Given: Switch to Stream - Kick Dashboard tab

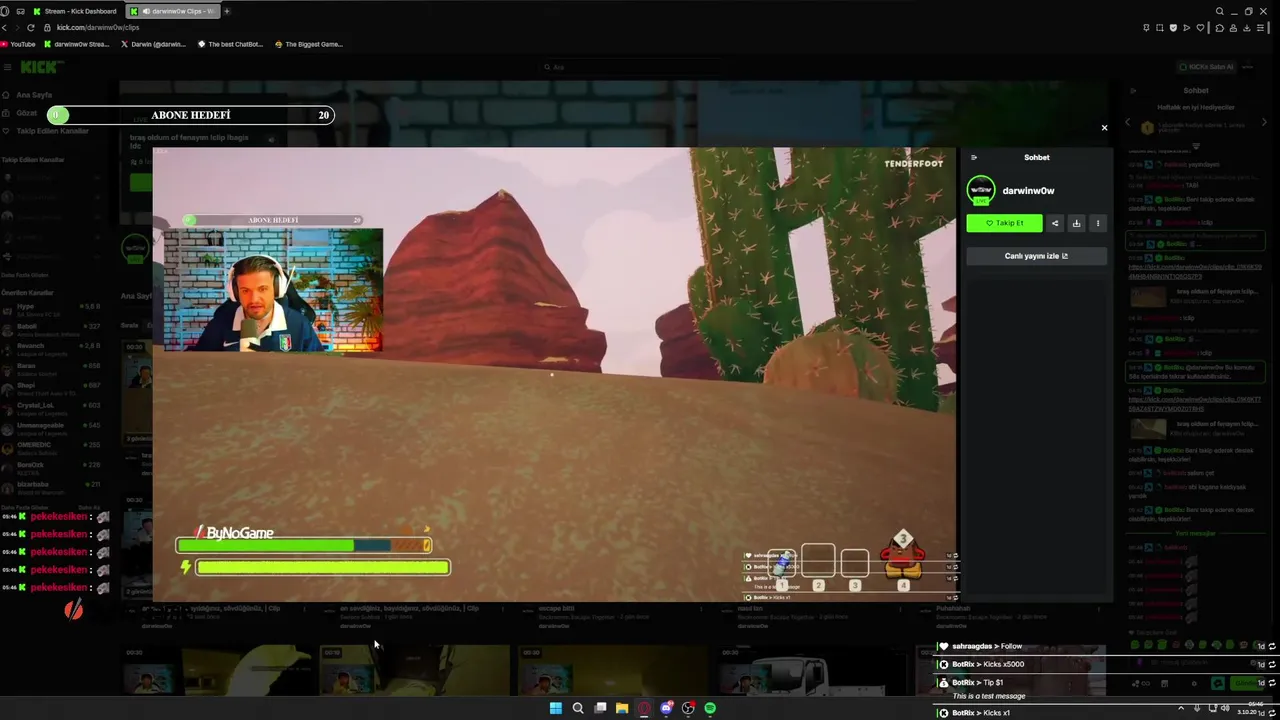Looking at the screenshot, I should tap(75, 11).
